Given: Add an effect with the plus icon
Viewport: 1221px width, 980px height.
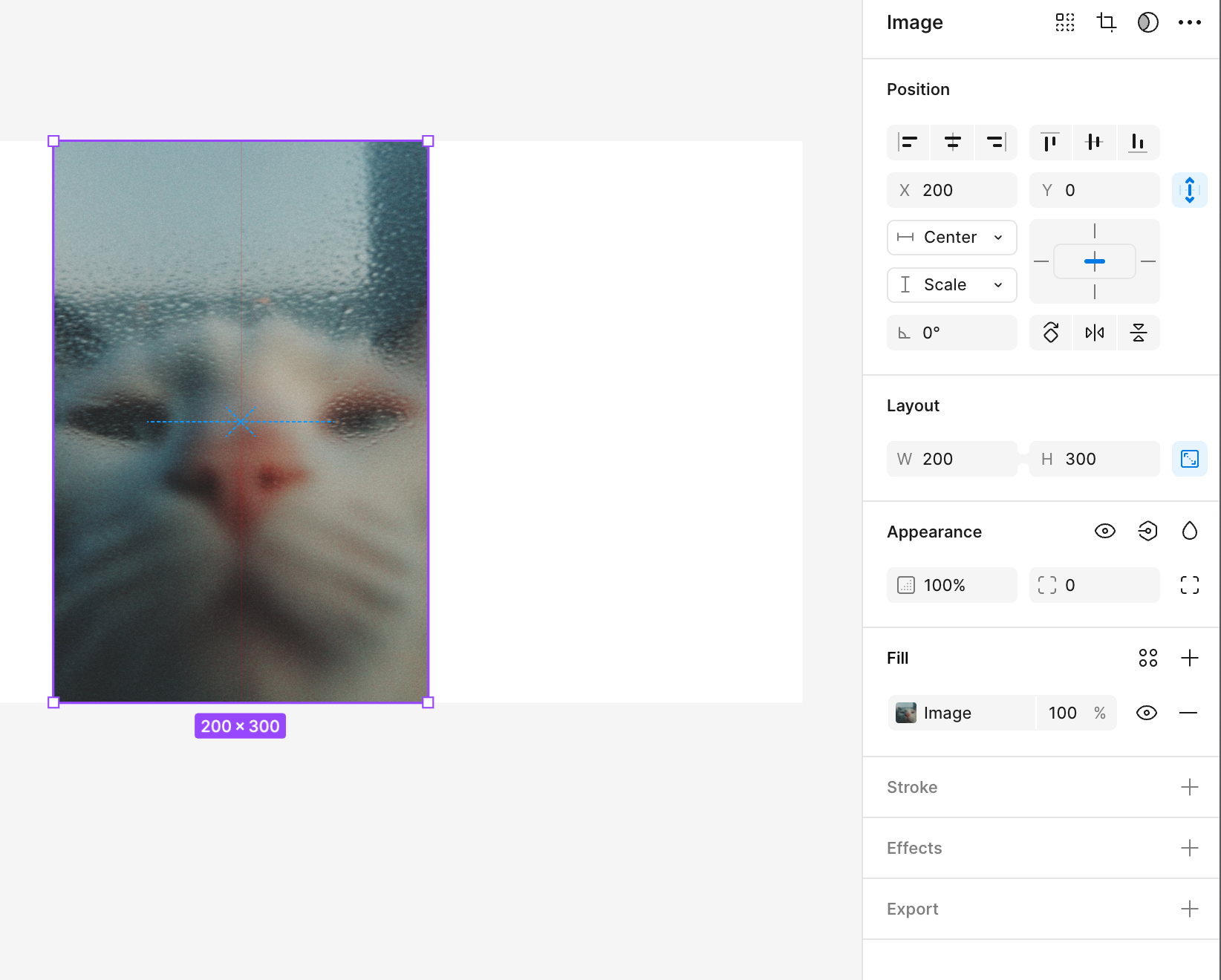Looking at the screenshot, I should click(x=1190, y=848).
